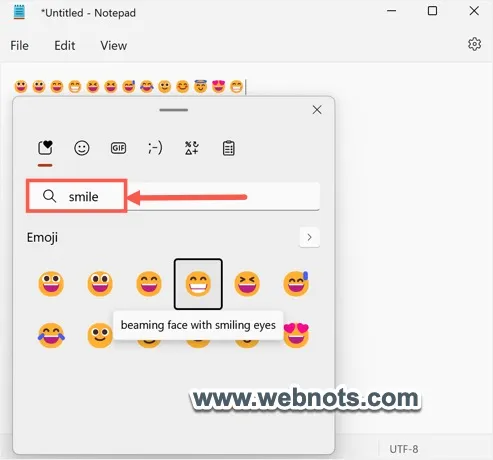
Task: Click the magnifier search icon
Action: tap(49, 196)
